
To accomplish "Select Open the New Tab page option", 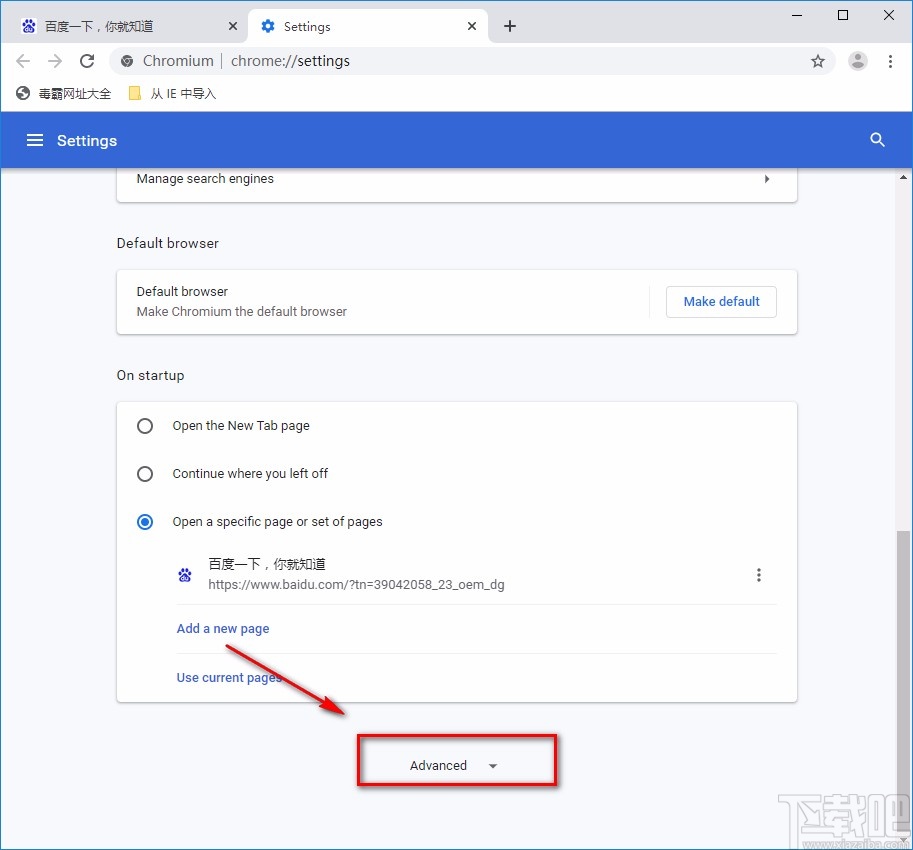I will point(145,426).
